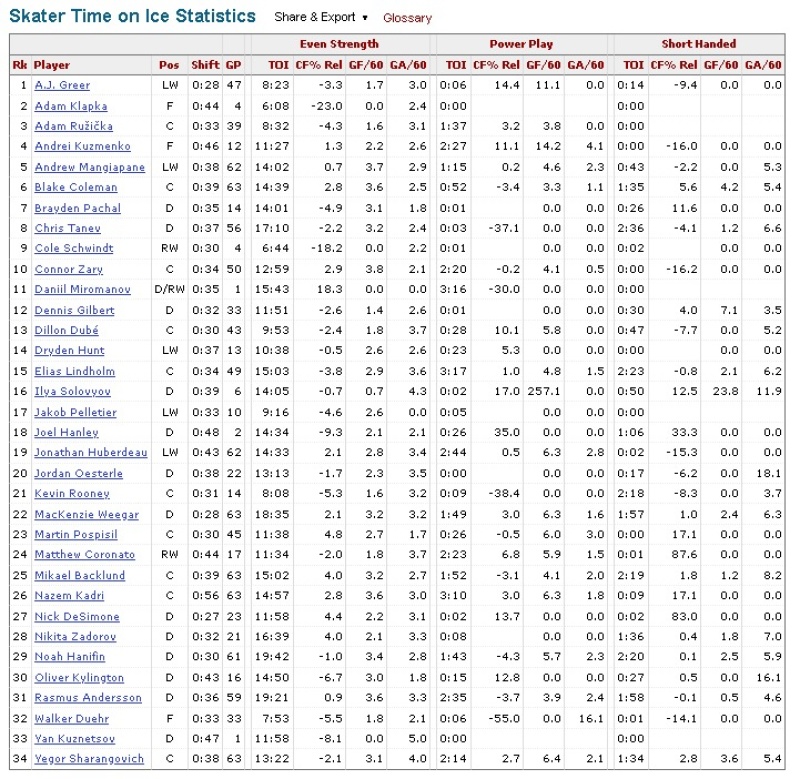
Task: Open Adam Ružička player link
Action: point(73,126)
